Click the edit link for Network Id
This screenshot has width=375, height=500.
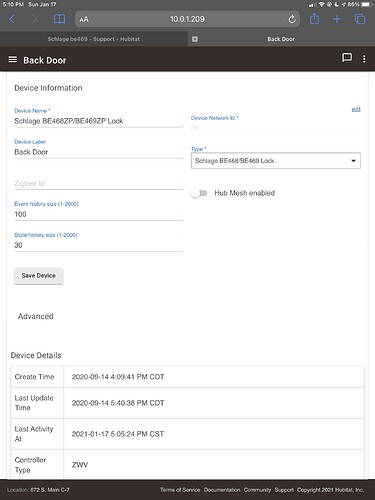(356, 109)
